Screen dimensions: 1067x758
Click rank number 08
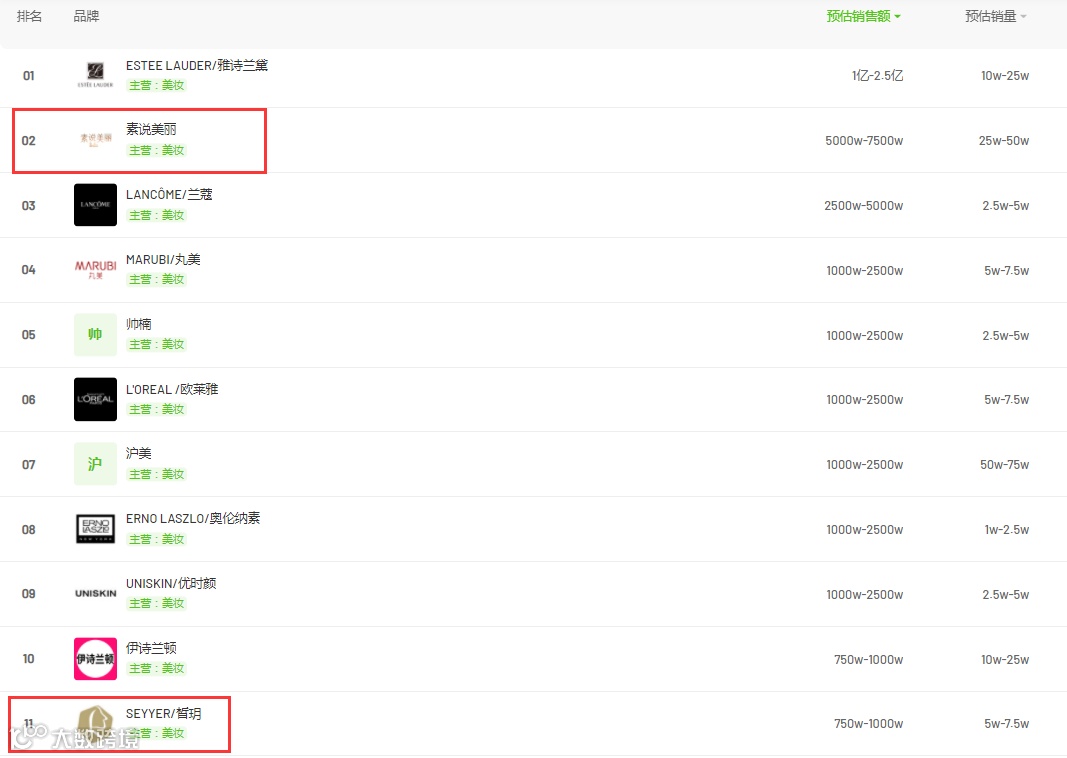29,529
